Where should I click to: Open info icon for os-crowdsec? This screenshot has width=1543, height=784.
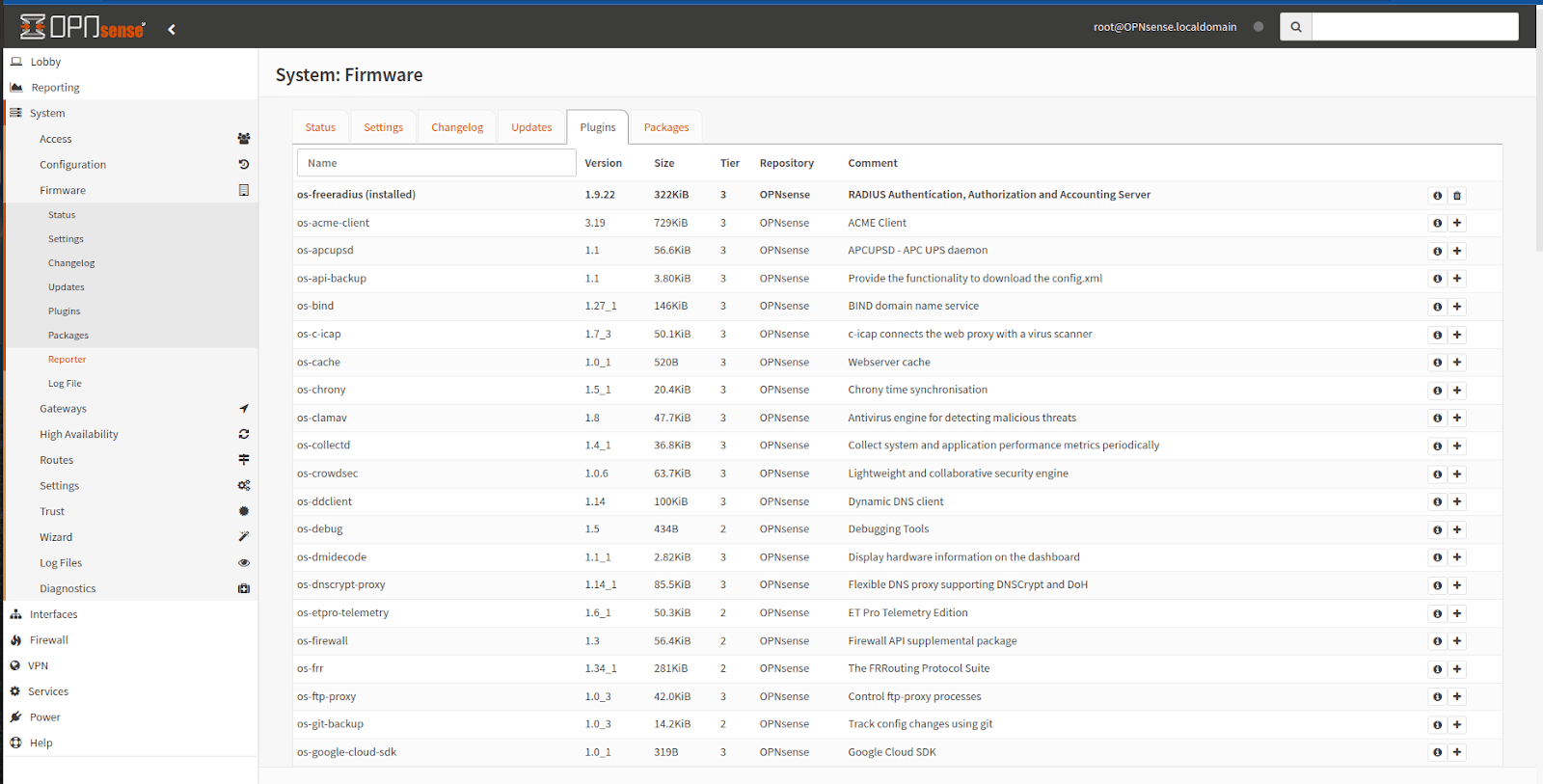1437,474
